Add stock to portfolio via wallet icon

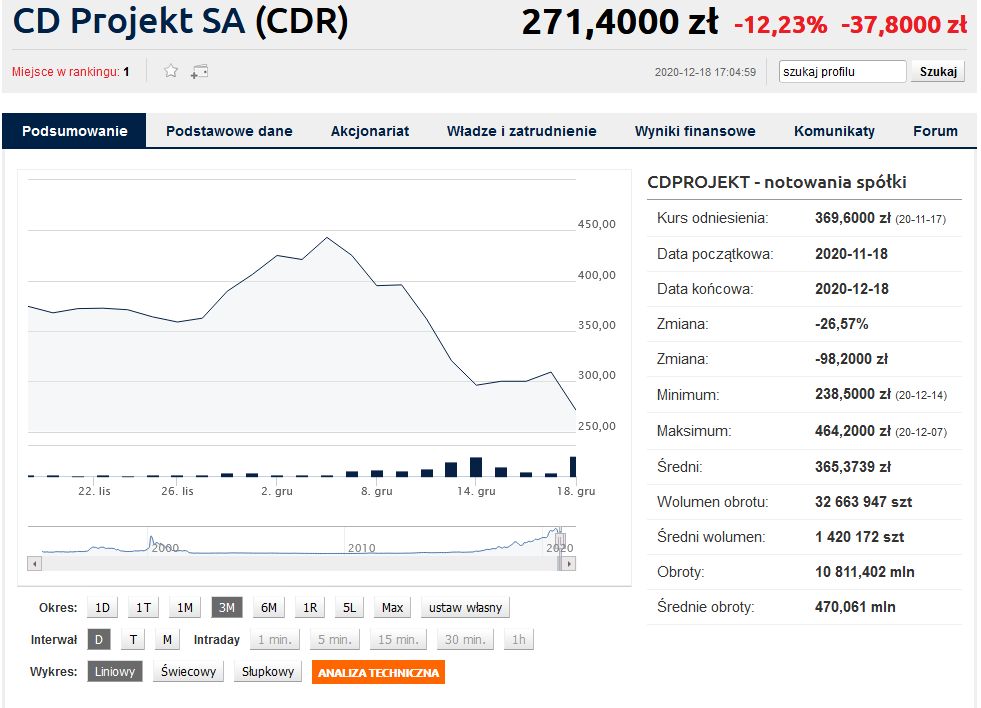199,71
